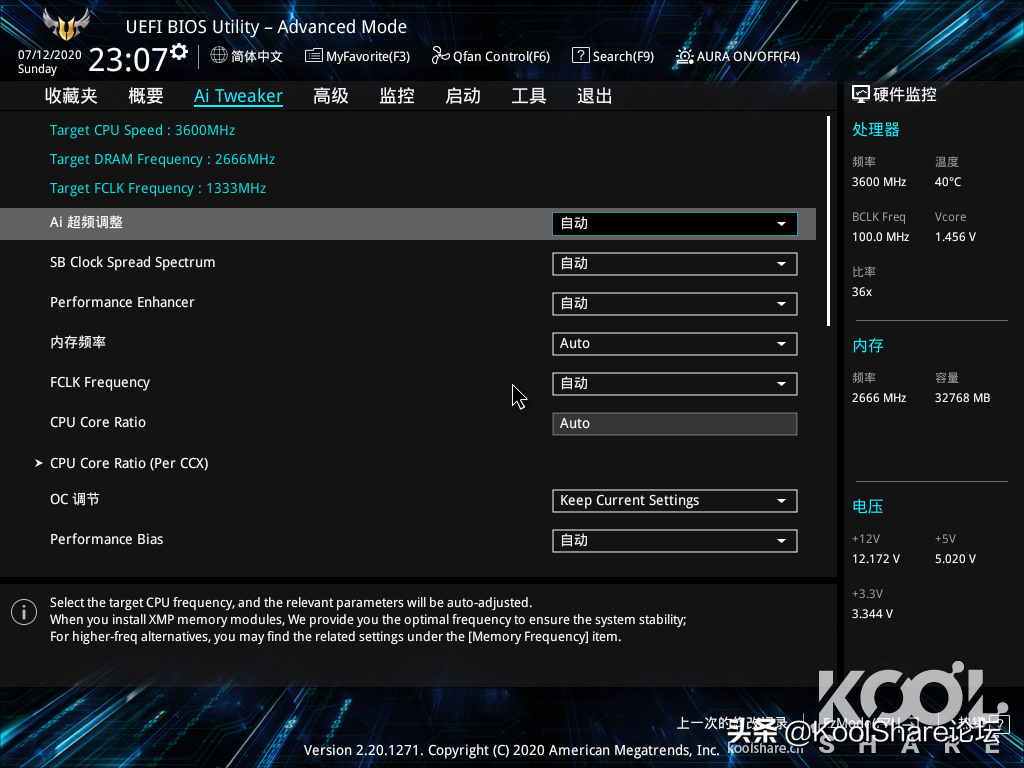Click the 电压 section heading
The width and height of the screenshot is (1024, 768).
click(868, 506)
